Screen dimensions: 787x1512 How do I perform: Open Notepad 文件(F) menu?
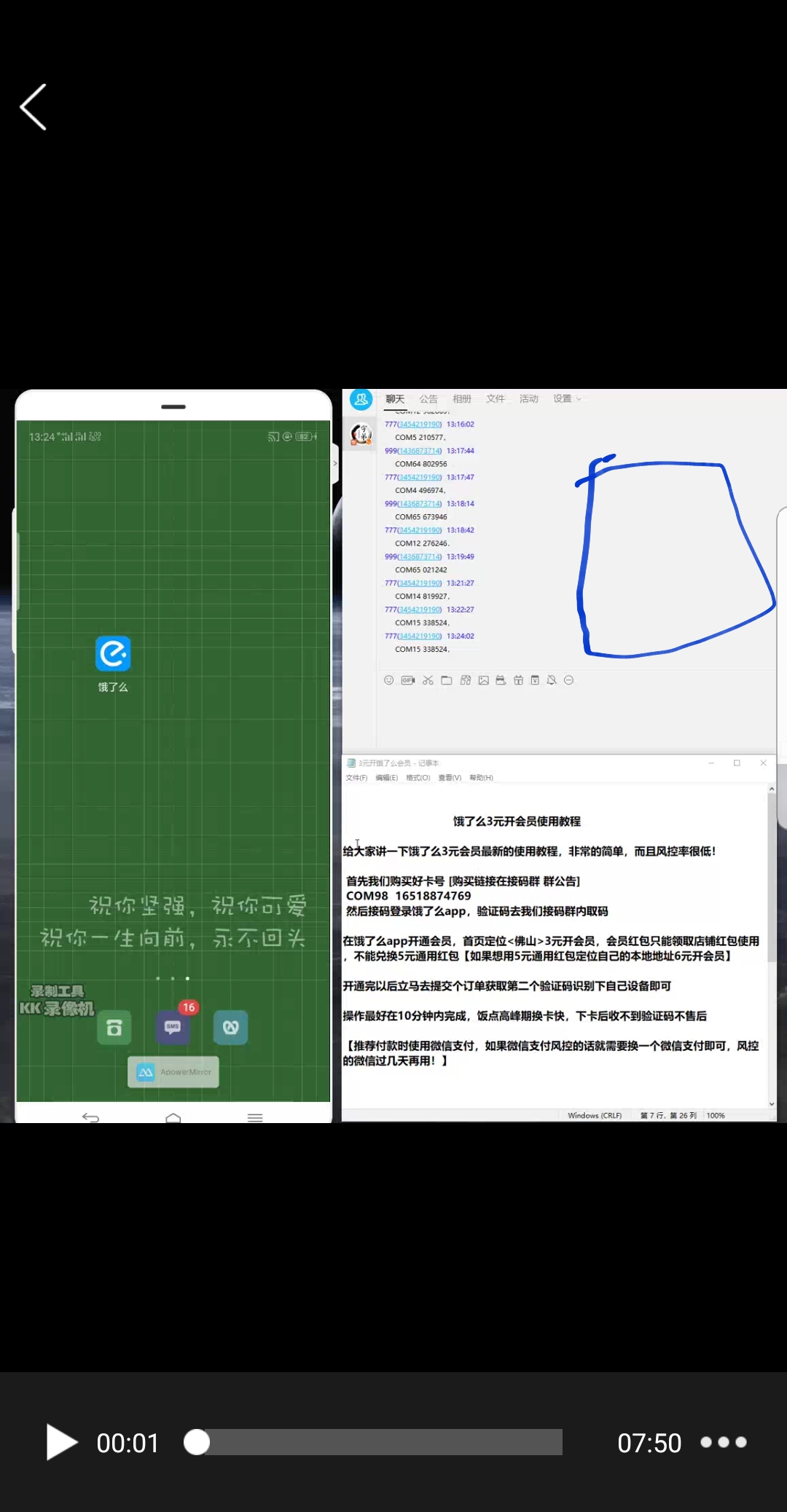click(356, 778)
